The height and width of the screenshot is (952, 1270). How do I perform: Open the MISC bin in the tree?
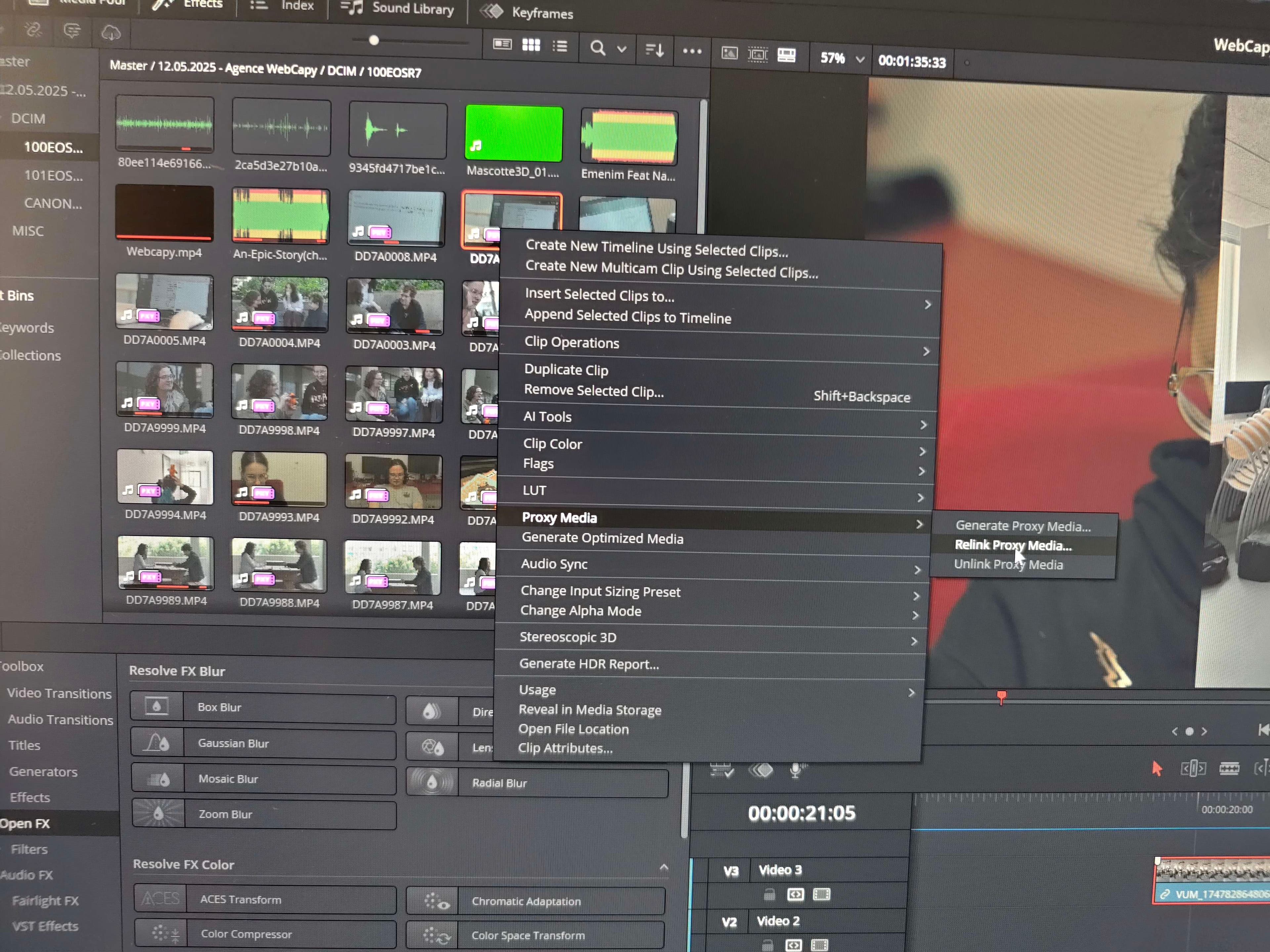click(x=27, y=231)
